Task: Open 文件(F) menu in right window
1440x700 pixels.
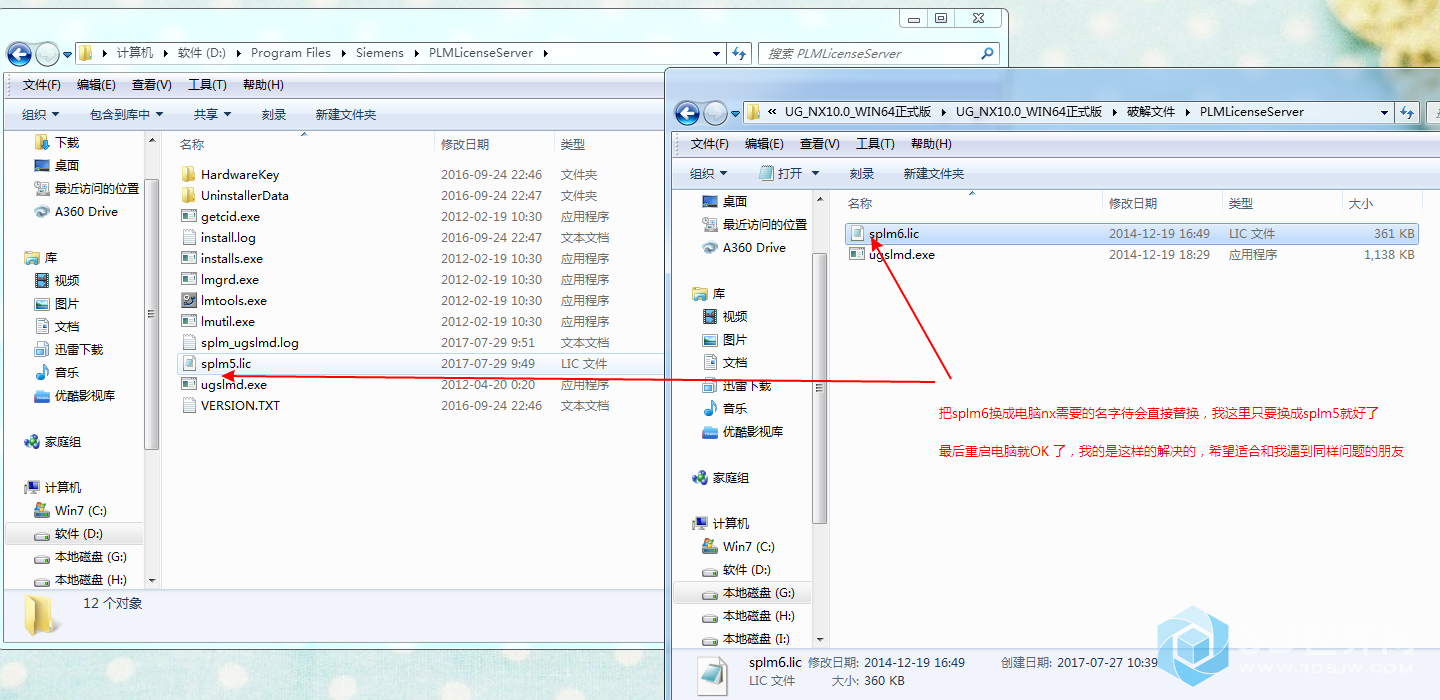Action: point(710,143)
